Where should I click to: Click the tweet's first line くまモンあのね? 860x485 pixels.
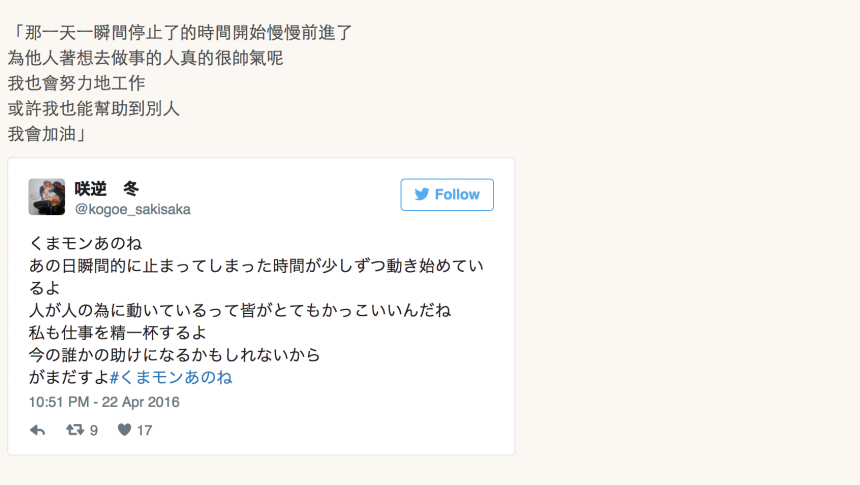tap(85, 243)
